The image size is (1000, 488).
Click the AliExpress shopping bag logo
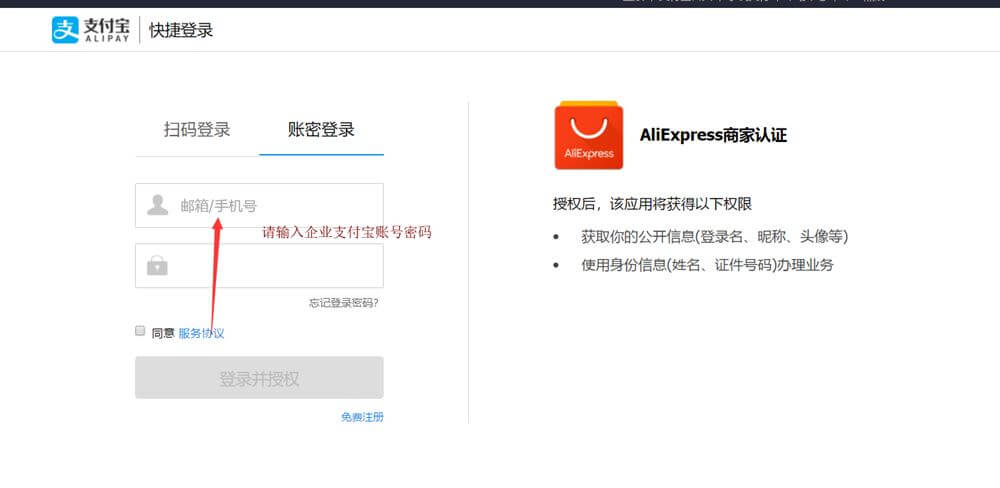[589, 135]
